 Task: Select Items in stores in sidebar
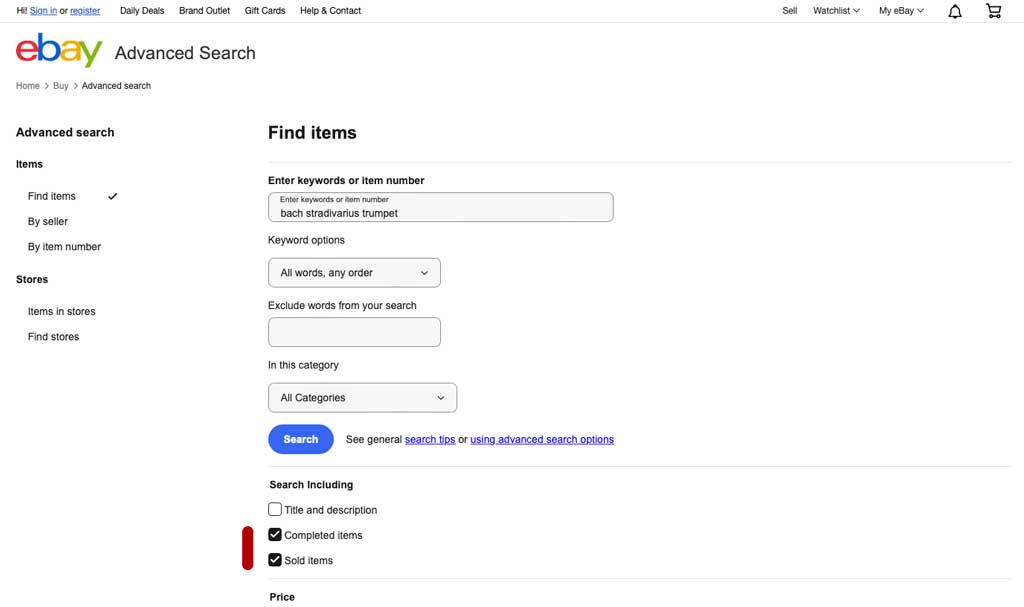62,312
